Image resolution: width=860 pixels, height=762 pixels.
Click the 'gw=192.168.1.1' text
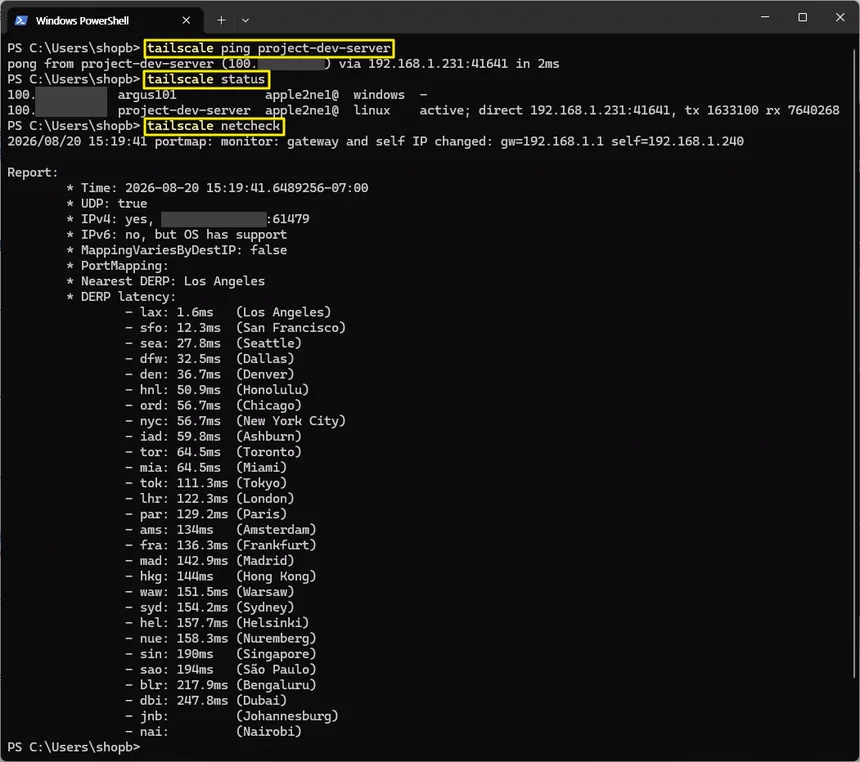[x=552, y=142]
